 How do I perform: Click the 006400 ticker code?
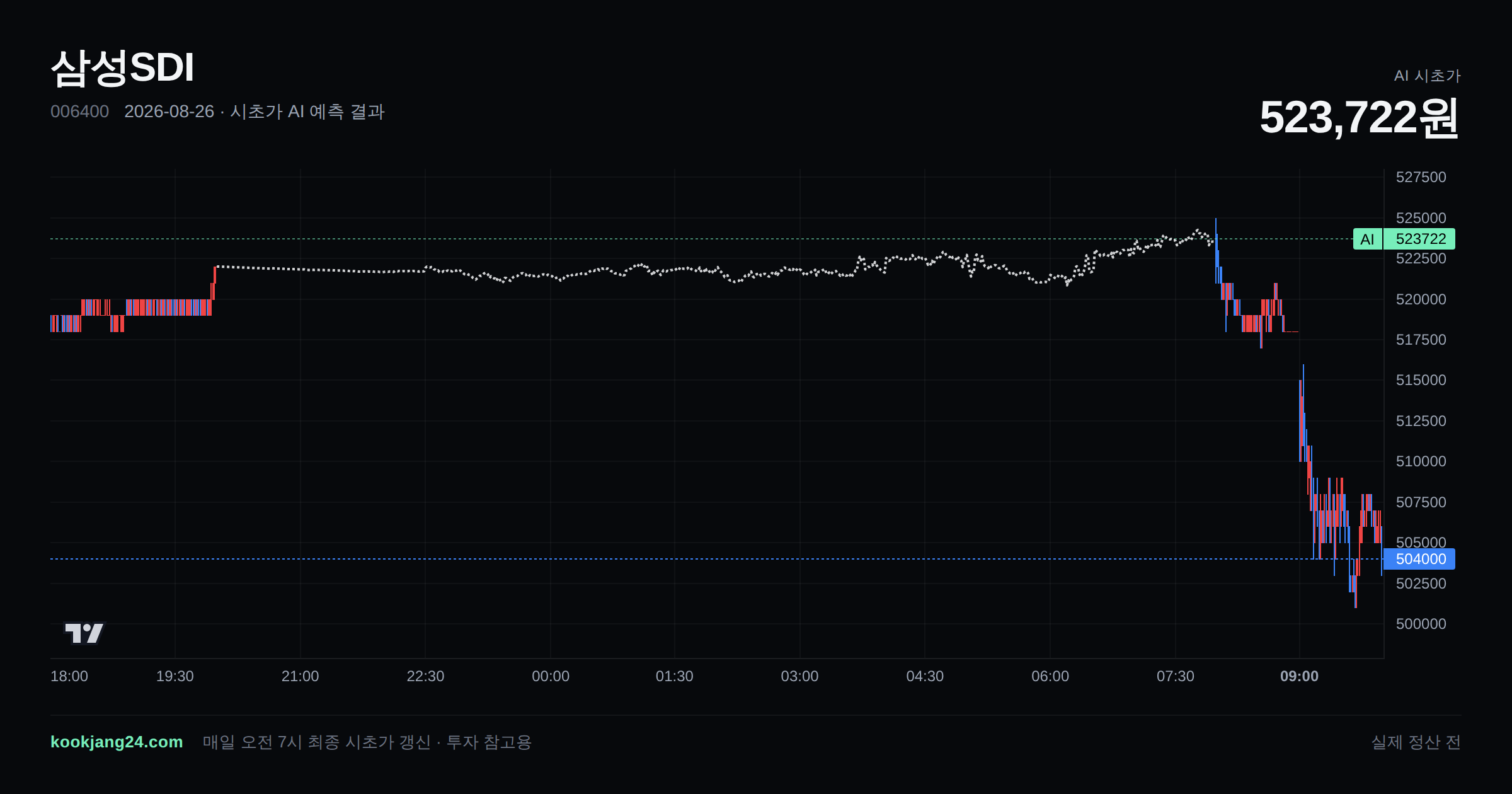79,112
